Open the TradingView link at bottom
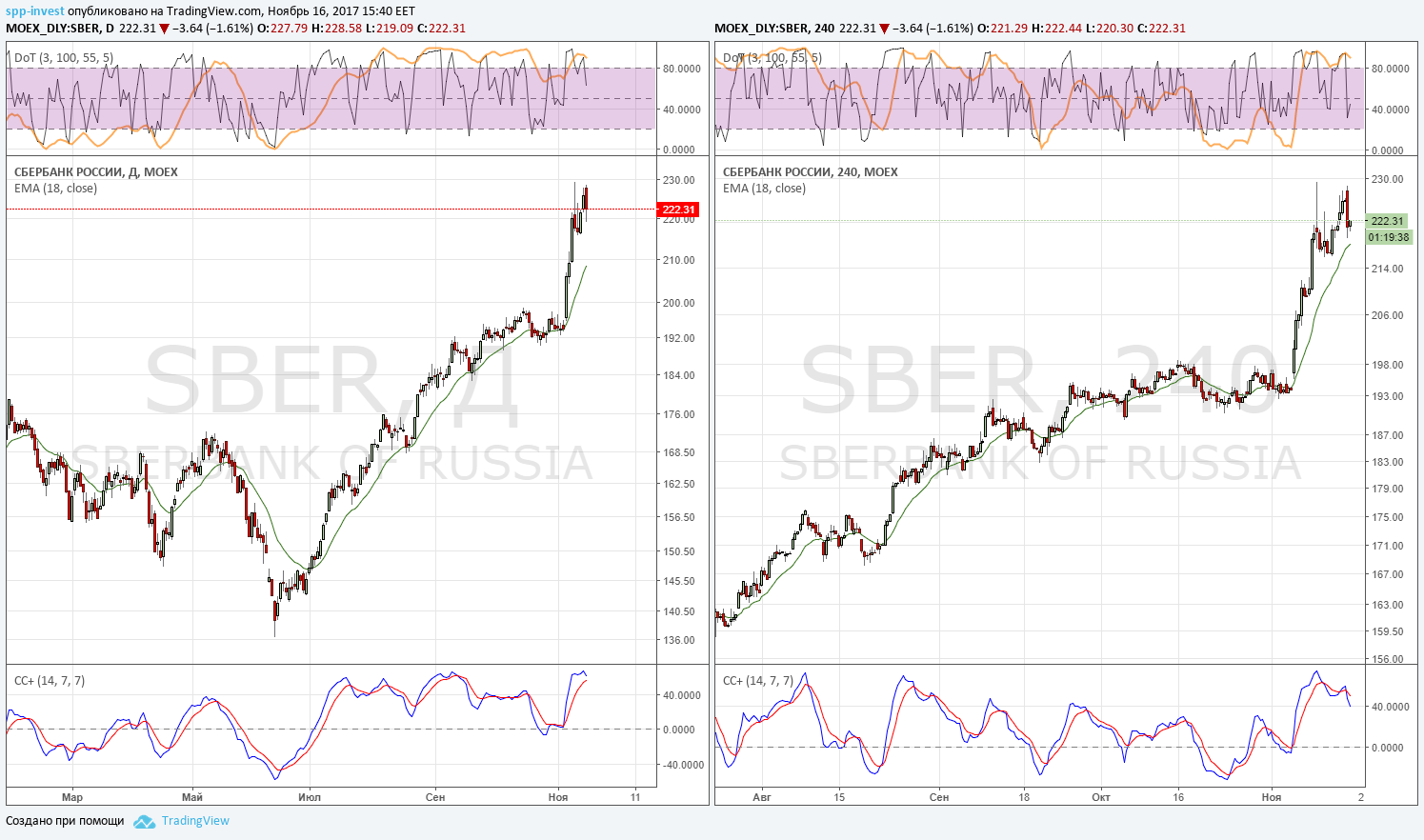The image size is (1424, 840). tap(195, 821)
